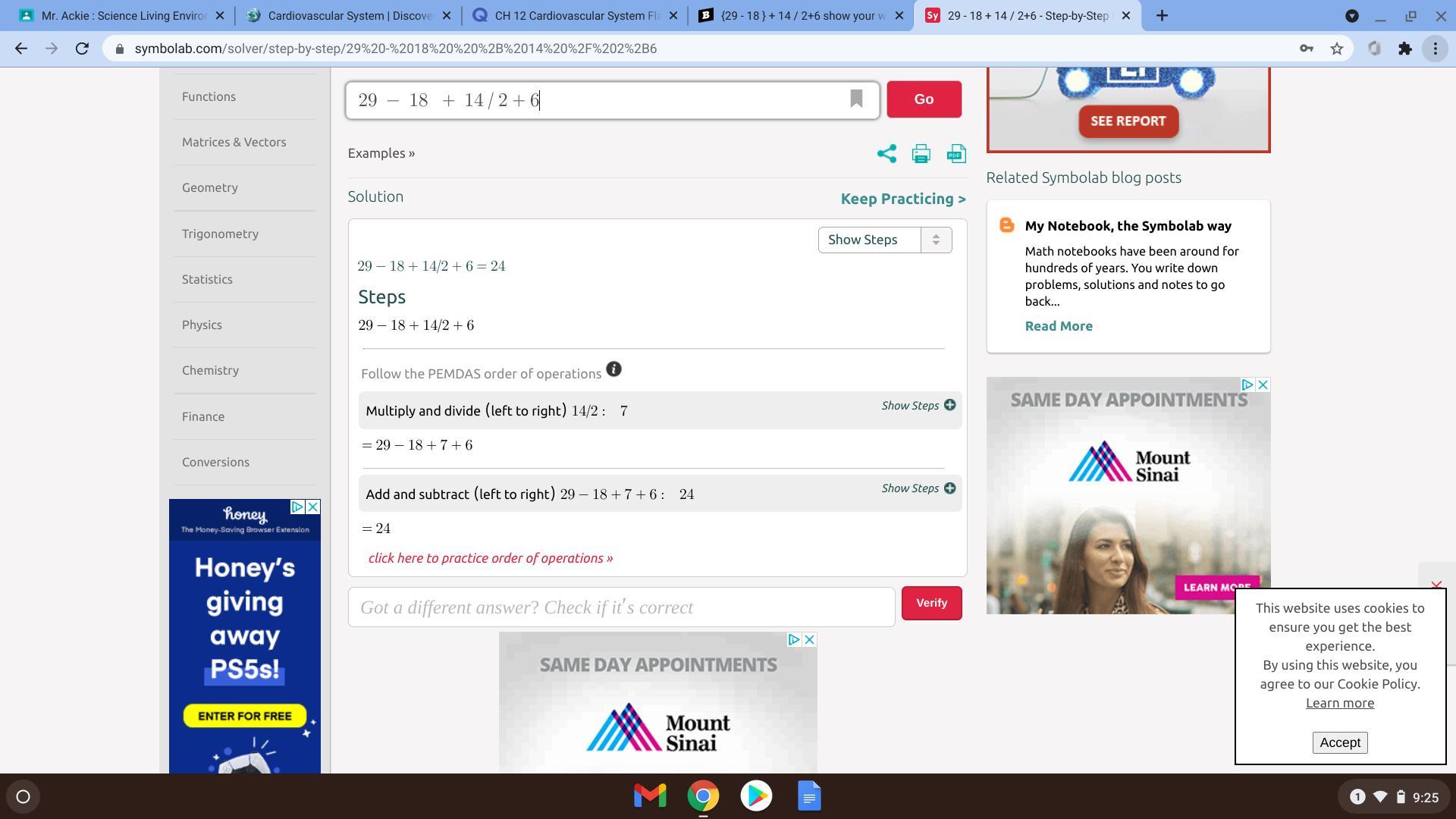Click the print solution icon
The image size is (1456, 819).
[921, 154]
